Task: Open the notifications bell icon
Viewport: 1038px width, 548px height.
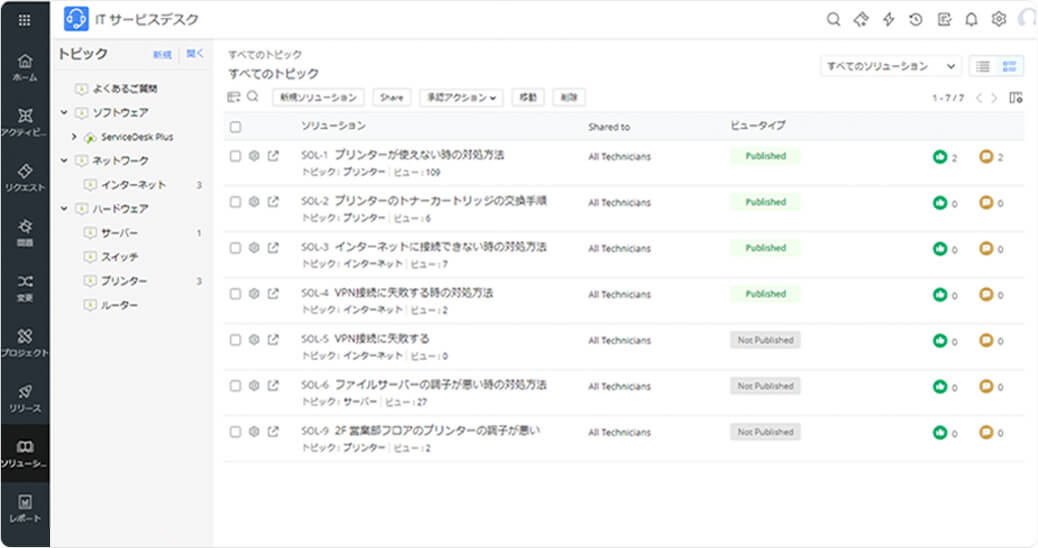Action: tap(971, 20)
